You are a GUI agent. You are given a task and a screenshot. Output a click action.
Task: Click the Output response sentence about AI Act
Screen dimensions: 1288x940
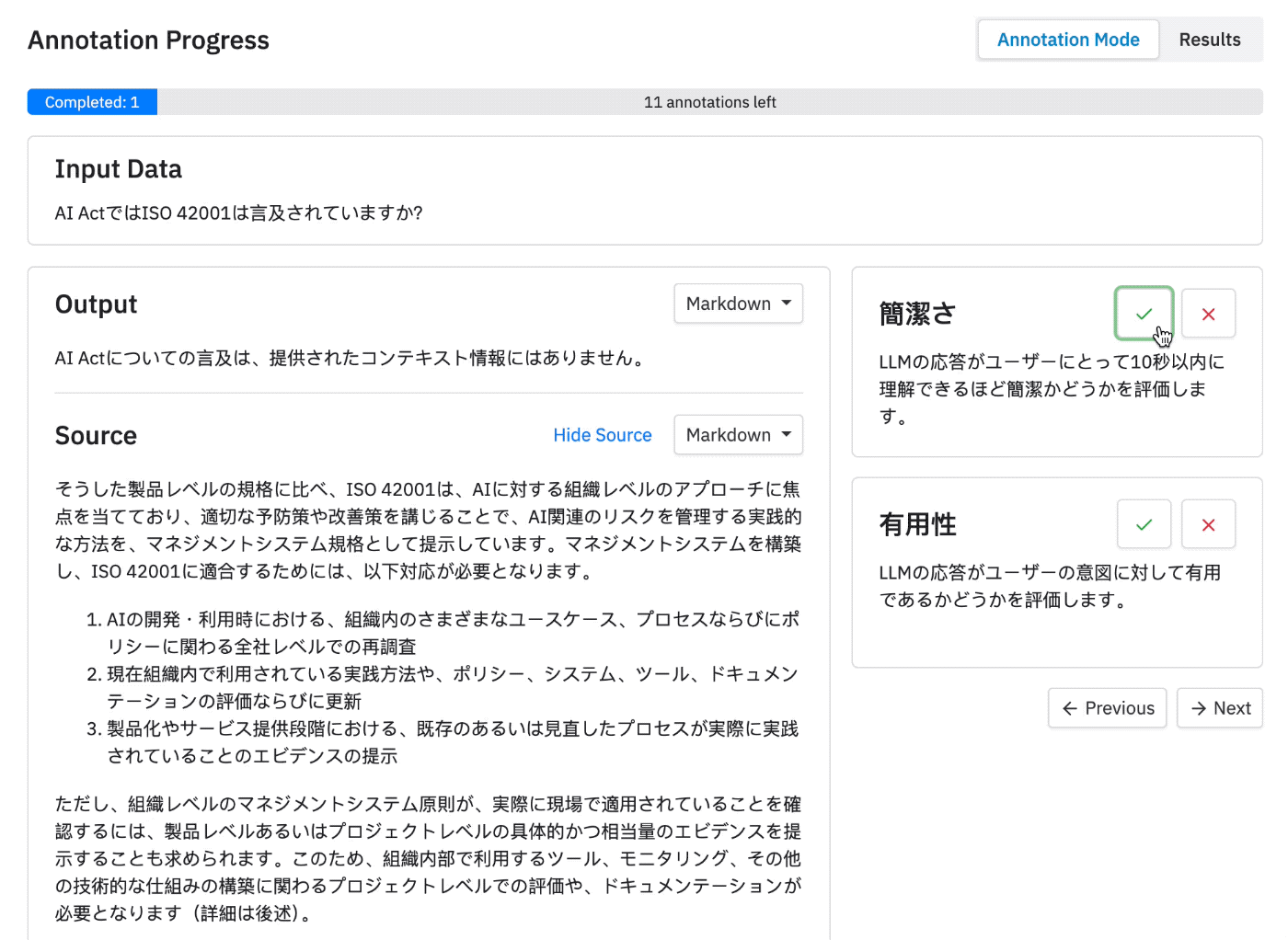(x=351, y=358)
